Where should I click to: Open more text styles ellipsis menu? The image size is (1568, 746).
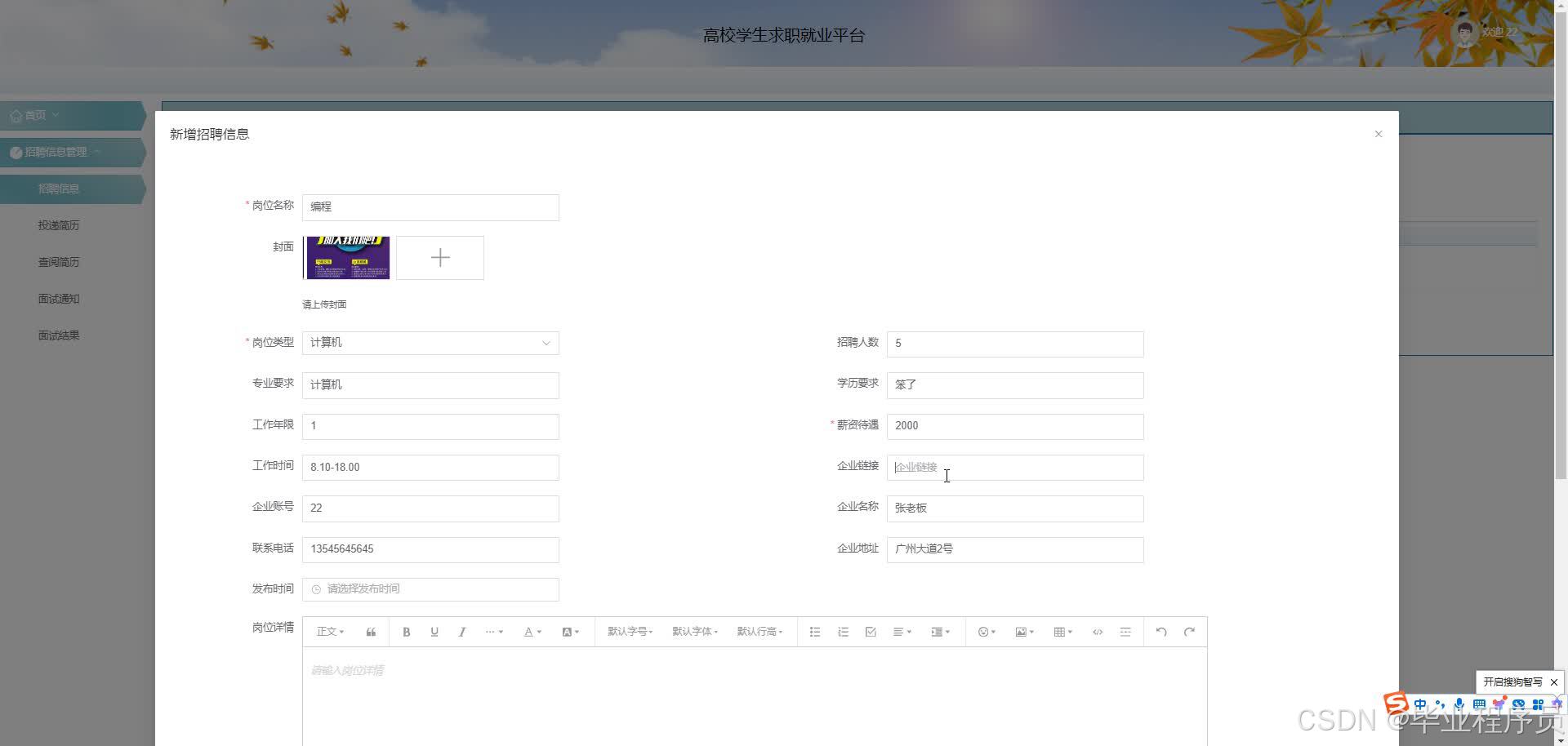coord(494,632)
